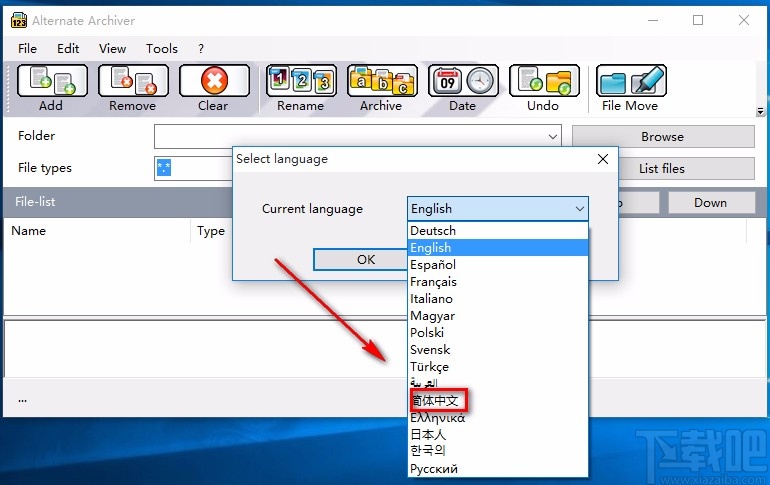This screenshot has height=485, width=770.
Task: Pick Italiano in the language list
Action: point(498,298)
